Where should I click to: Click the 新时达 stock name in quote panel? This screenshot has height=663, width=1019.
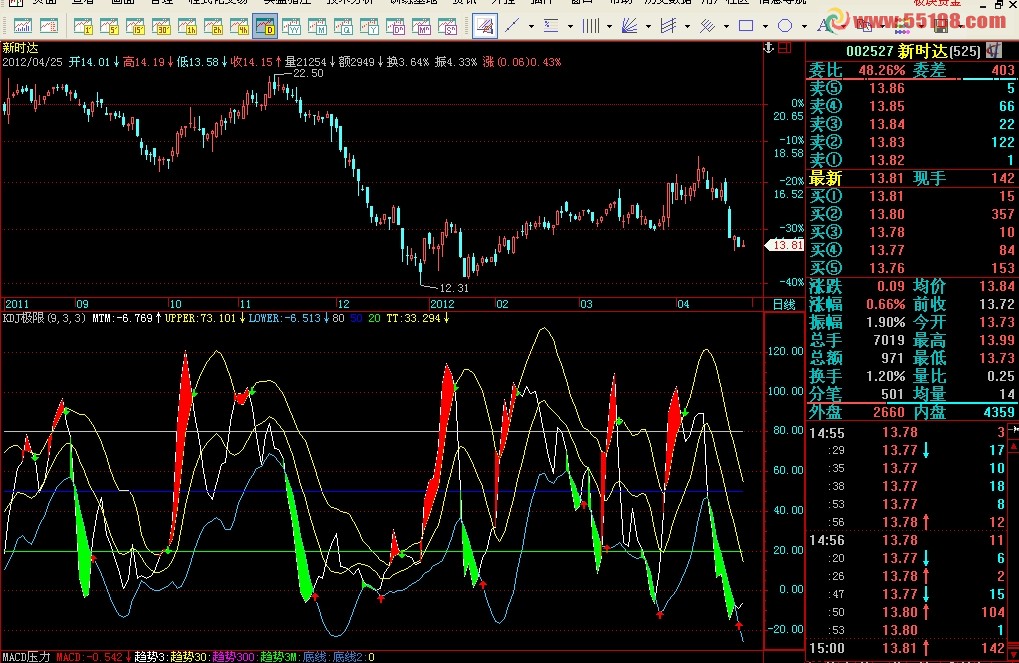click(x=923, y=50)
